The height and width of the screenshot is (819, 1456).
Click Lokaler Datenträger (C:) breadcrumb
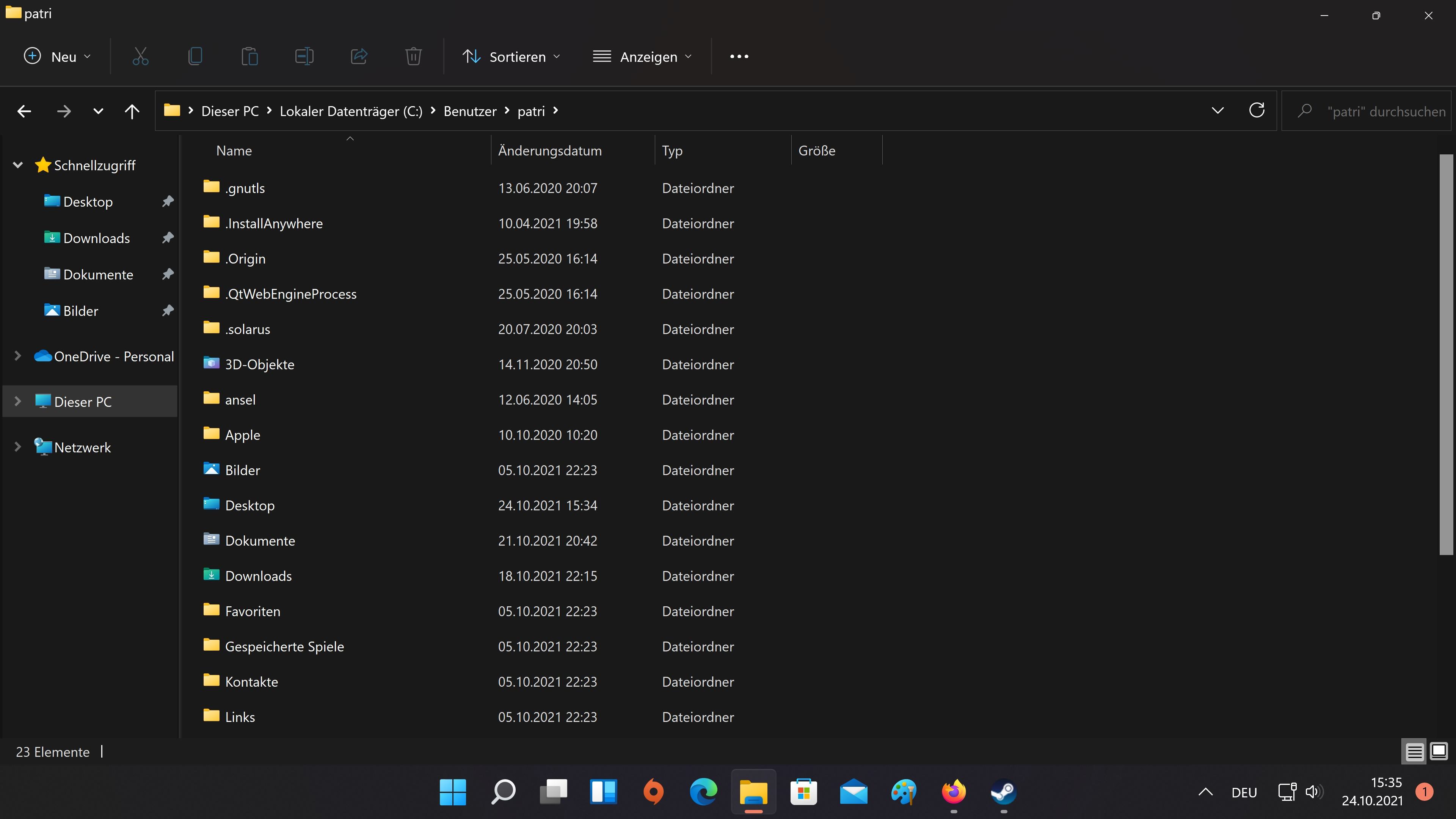tap(351, 111)
